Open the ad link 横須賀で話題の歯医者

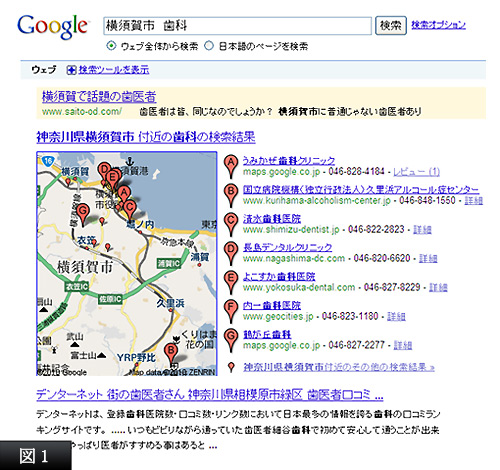click(x=99, y=97)
